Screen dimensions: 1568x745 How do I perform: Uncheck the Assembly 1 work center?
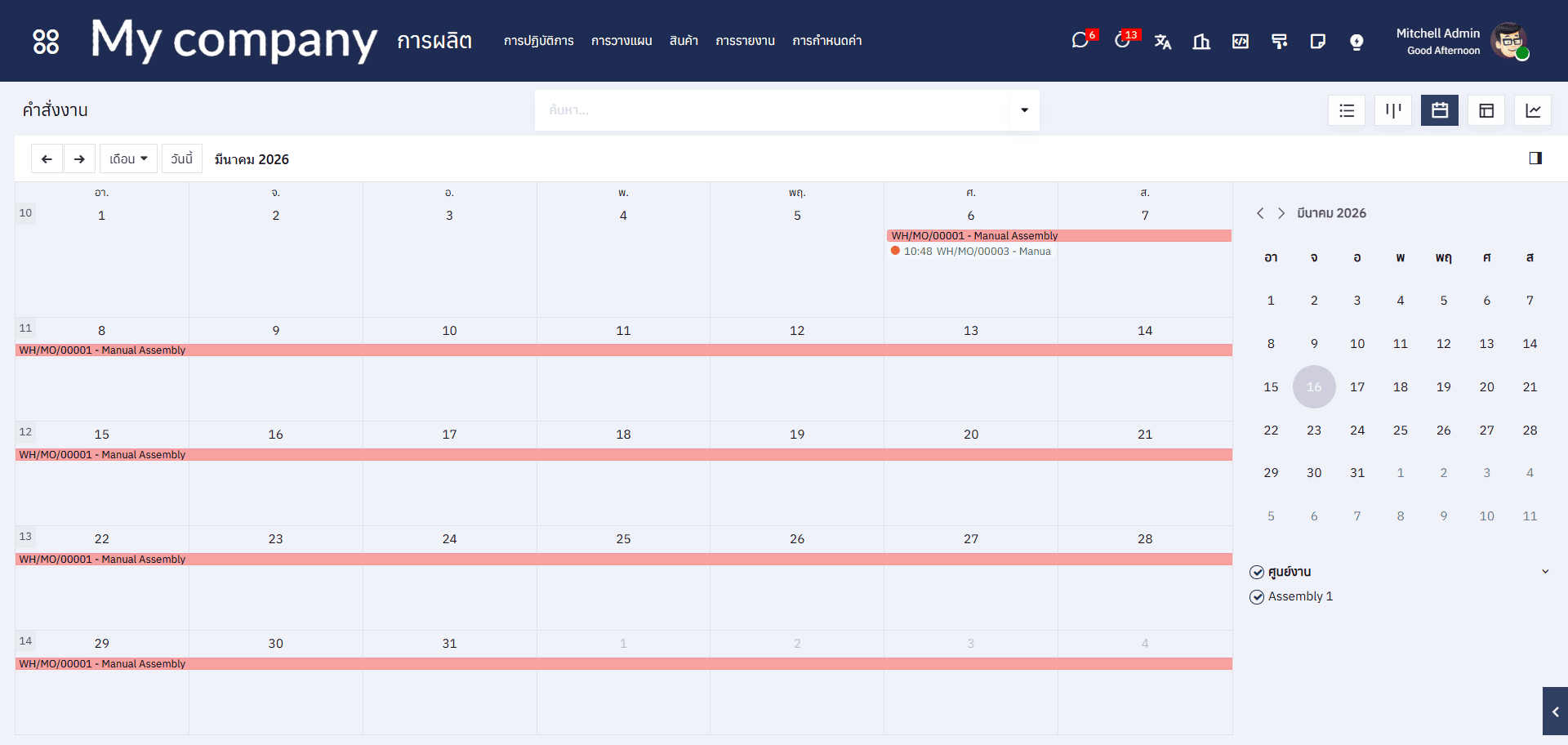pyautogui.click(x=1257, y=597)
